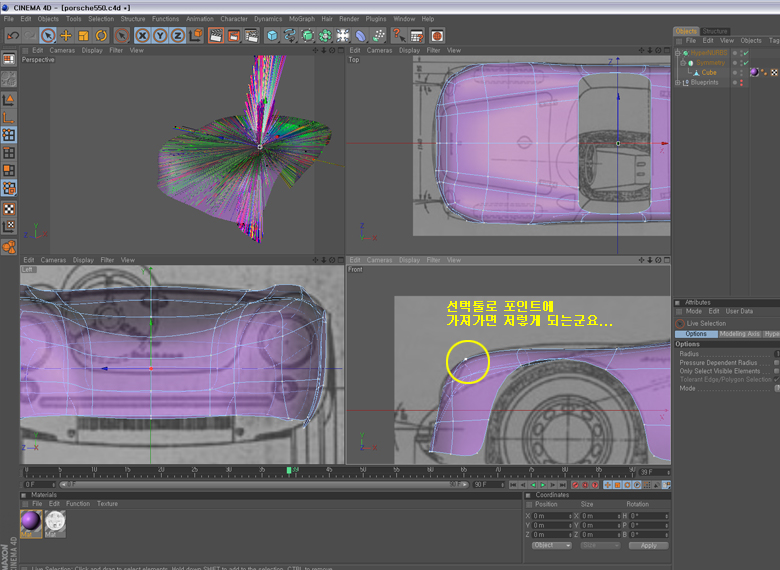Switch to the Structure manager tab
Screen dimensions: 780x570
click(x=715, y=31)
